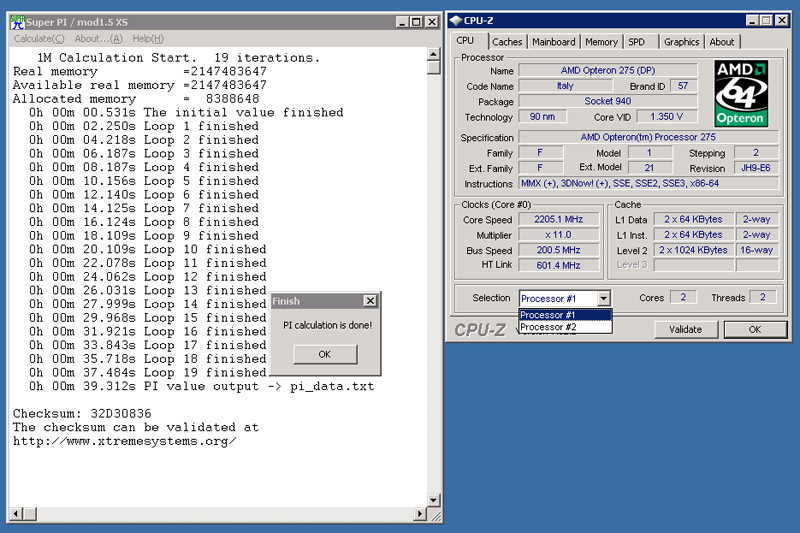
Task: Click the Ext. Model value '21'
Action: (x=649, y=168)
